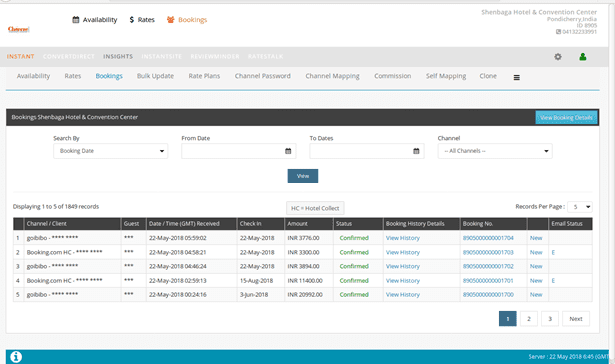Open booking number 8905000000001701
The height and width of the screenshot is (364, 615).
(488, 280)
